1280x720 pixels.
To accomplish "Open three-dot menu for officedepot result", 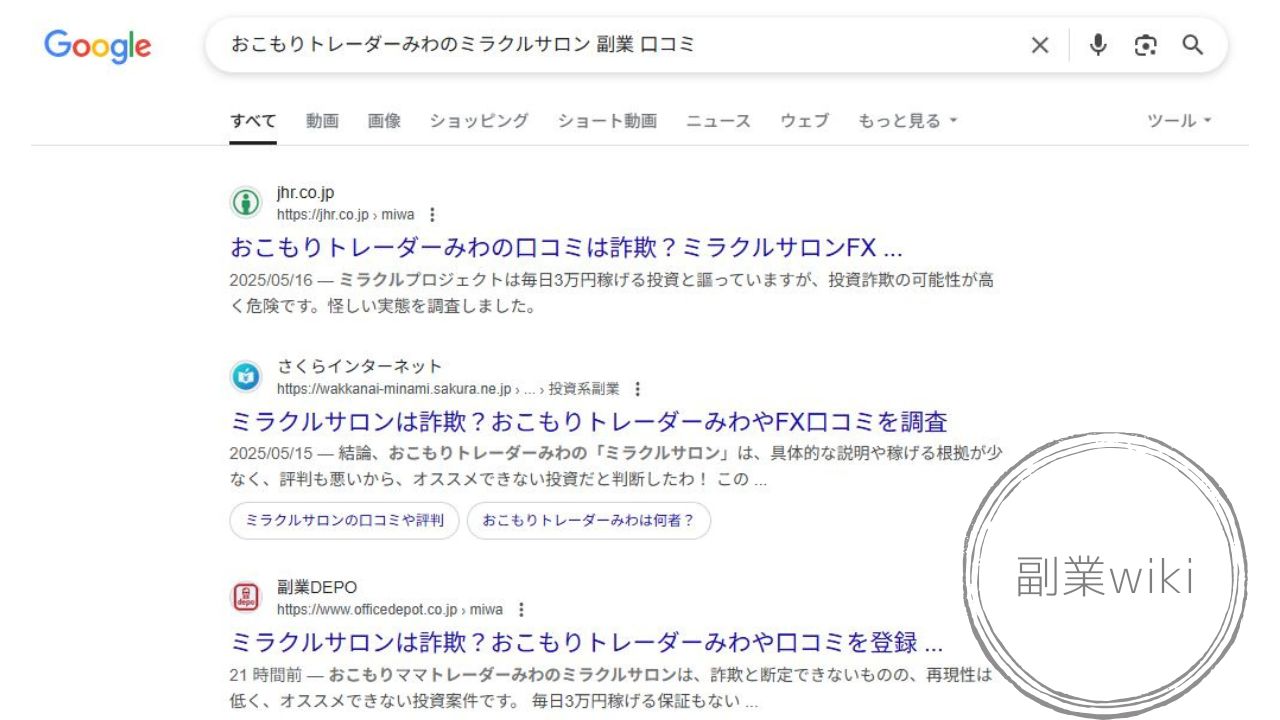I will point(521,610).
